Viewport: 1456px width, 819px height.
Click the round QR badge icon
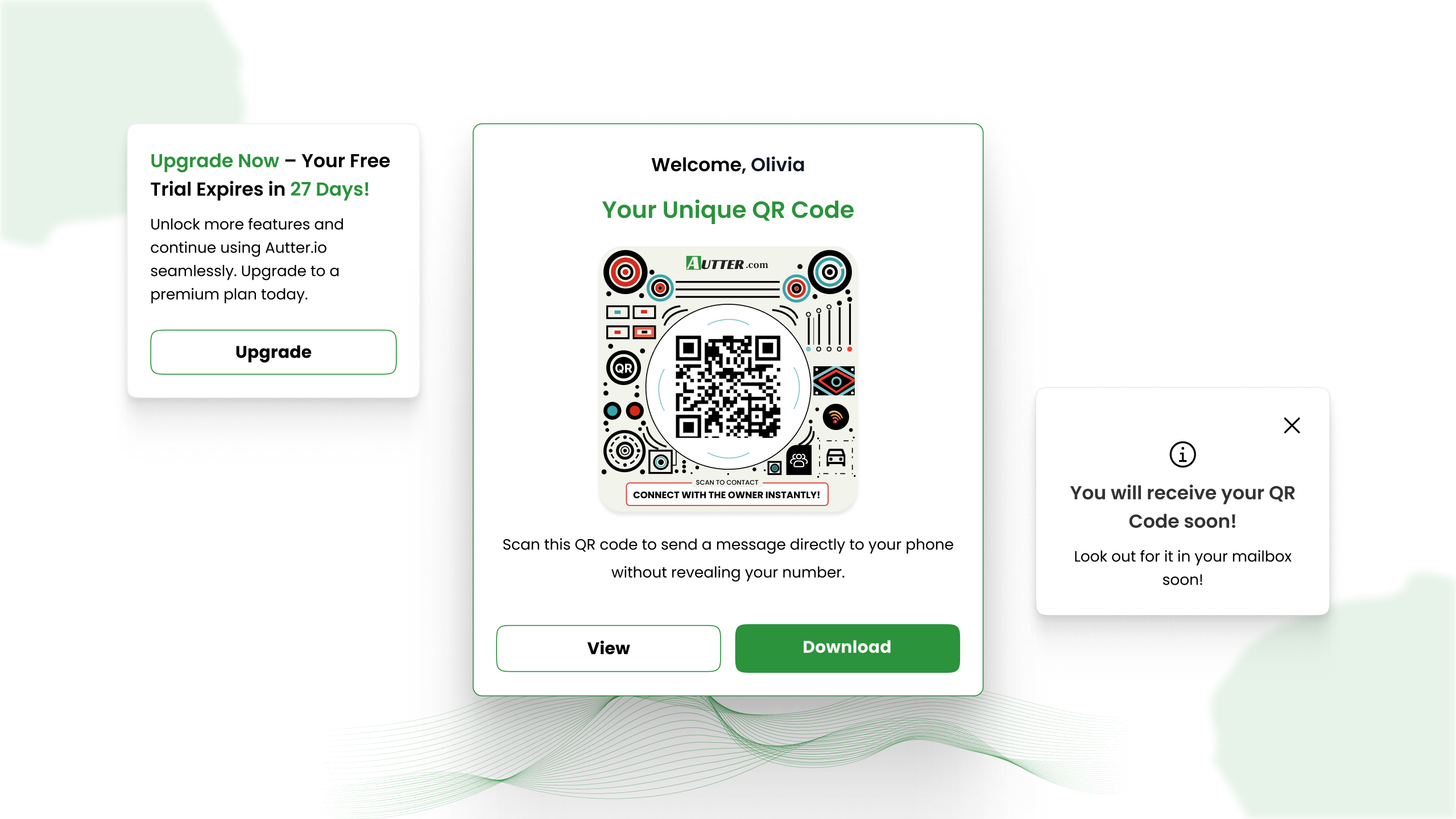(x=623, y=368)
